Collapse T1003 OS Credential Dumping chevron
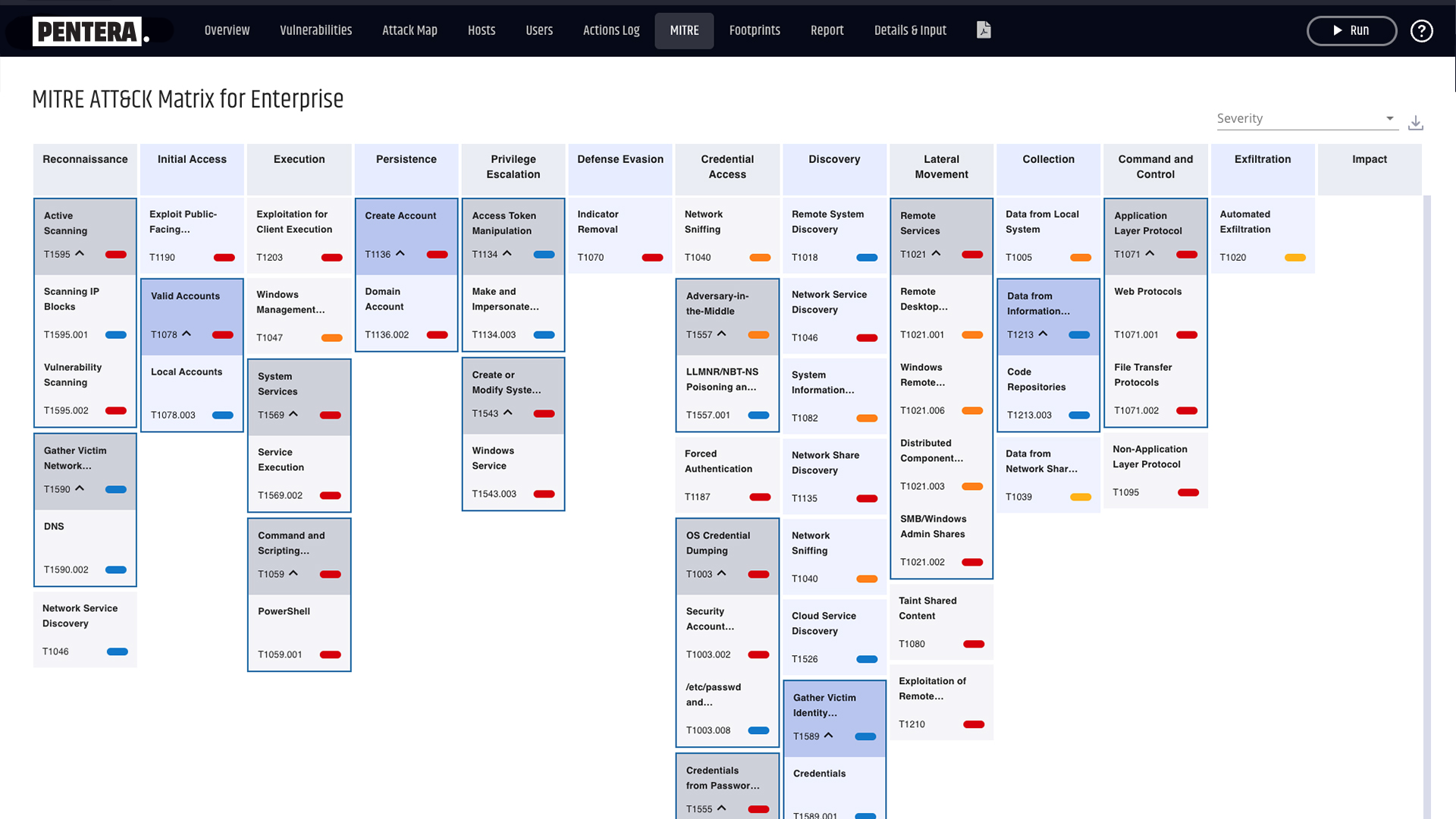The width and height of the screenshot is (1456, 819). point(721,574)
